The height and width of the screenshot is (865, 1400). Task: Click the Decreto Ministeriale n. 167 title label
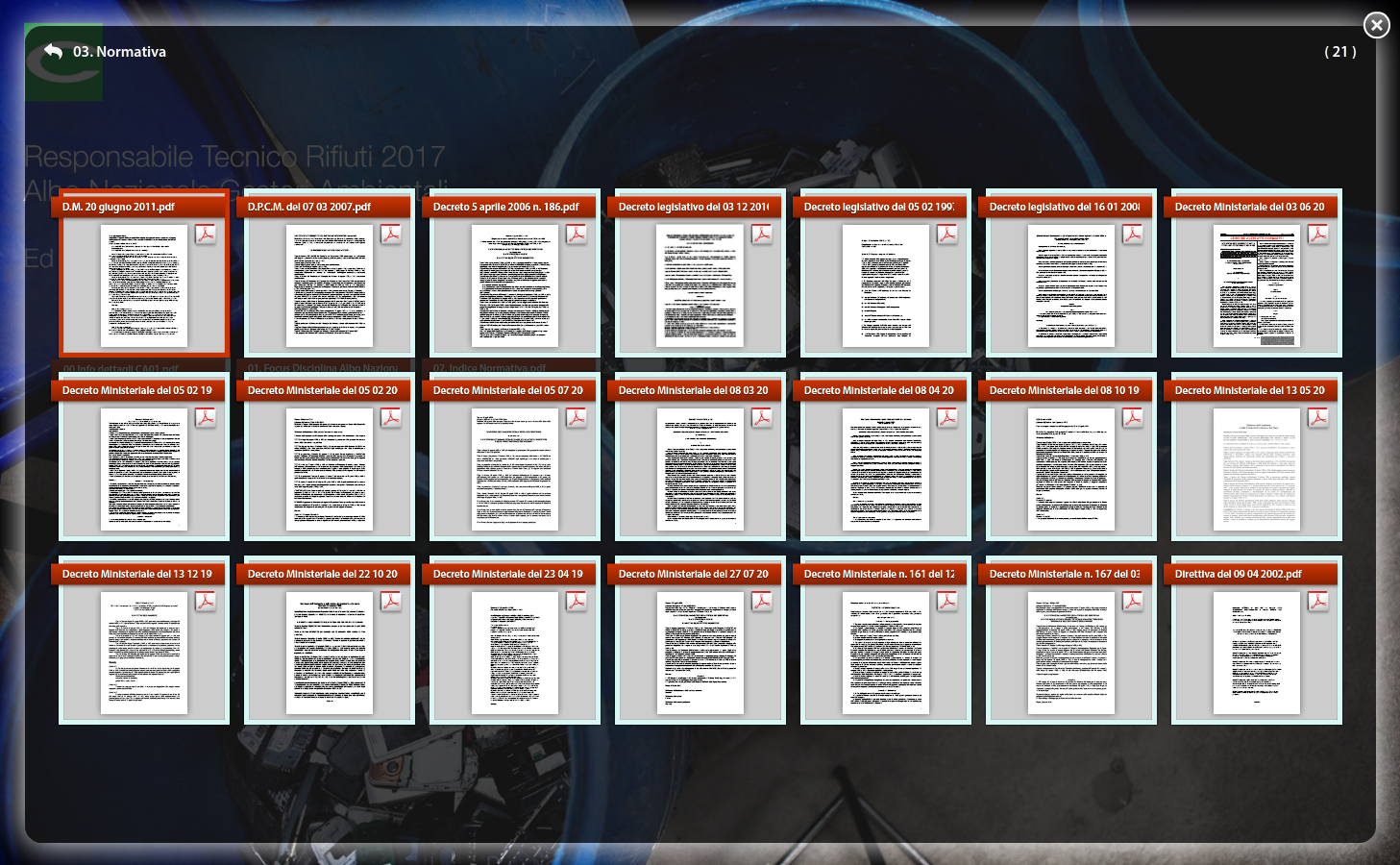1065,574
